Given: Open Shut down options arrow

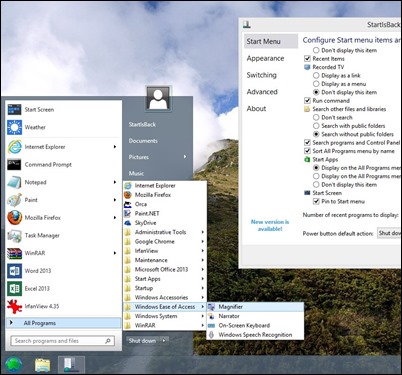Looking at the screenshot, I should 164,341.
